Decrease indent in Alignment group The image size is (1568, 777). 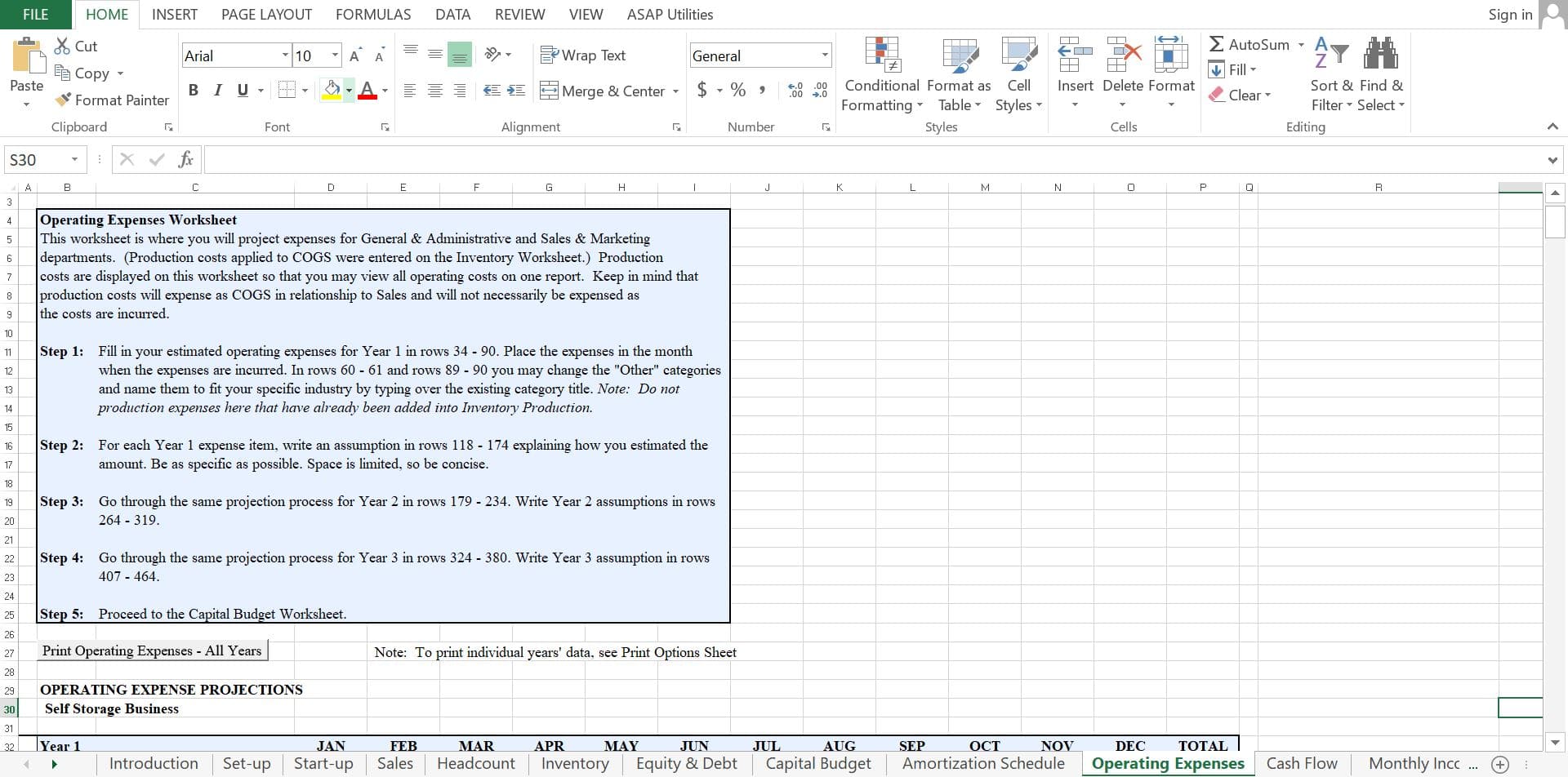(x=492, y=91)
